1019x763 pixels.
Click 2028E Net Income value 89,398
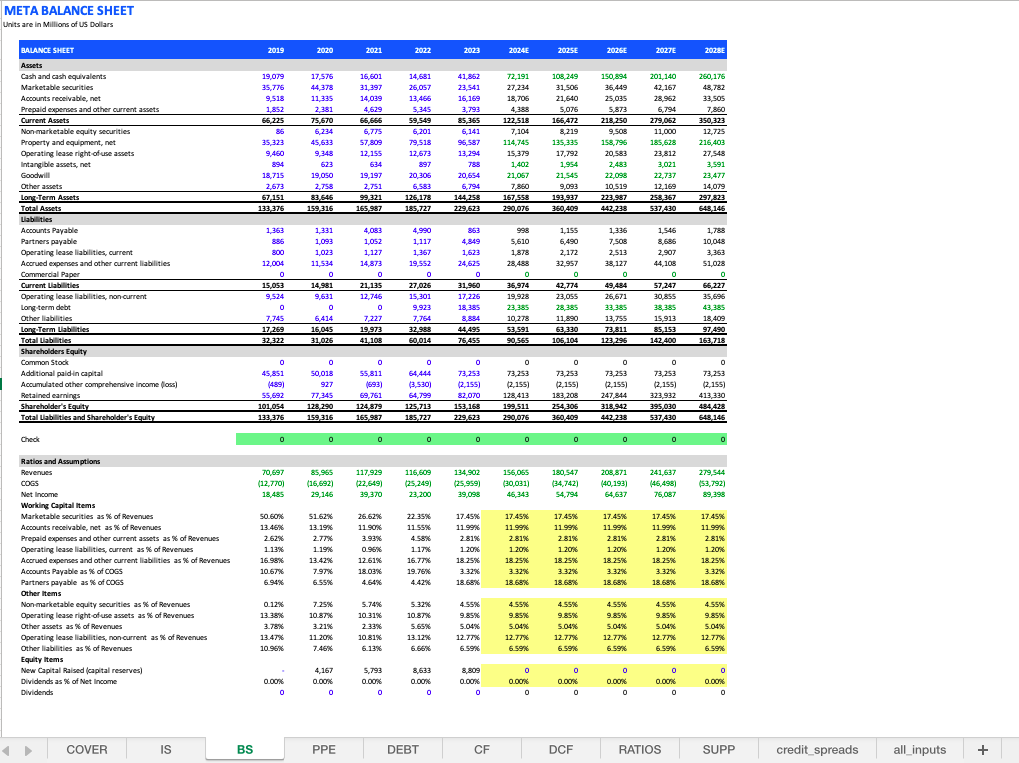coord(714,495)
